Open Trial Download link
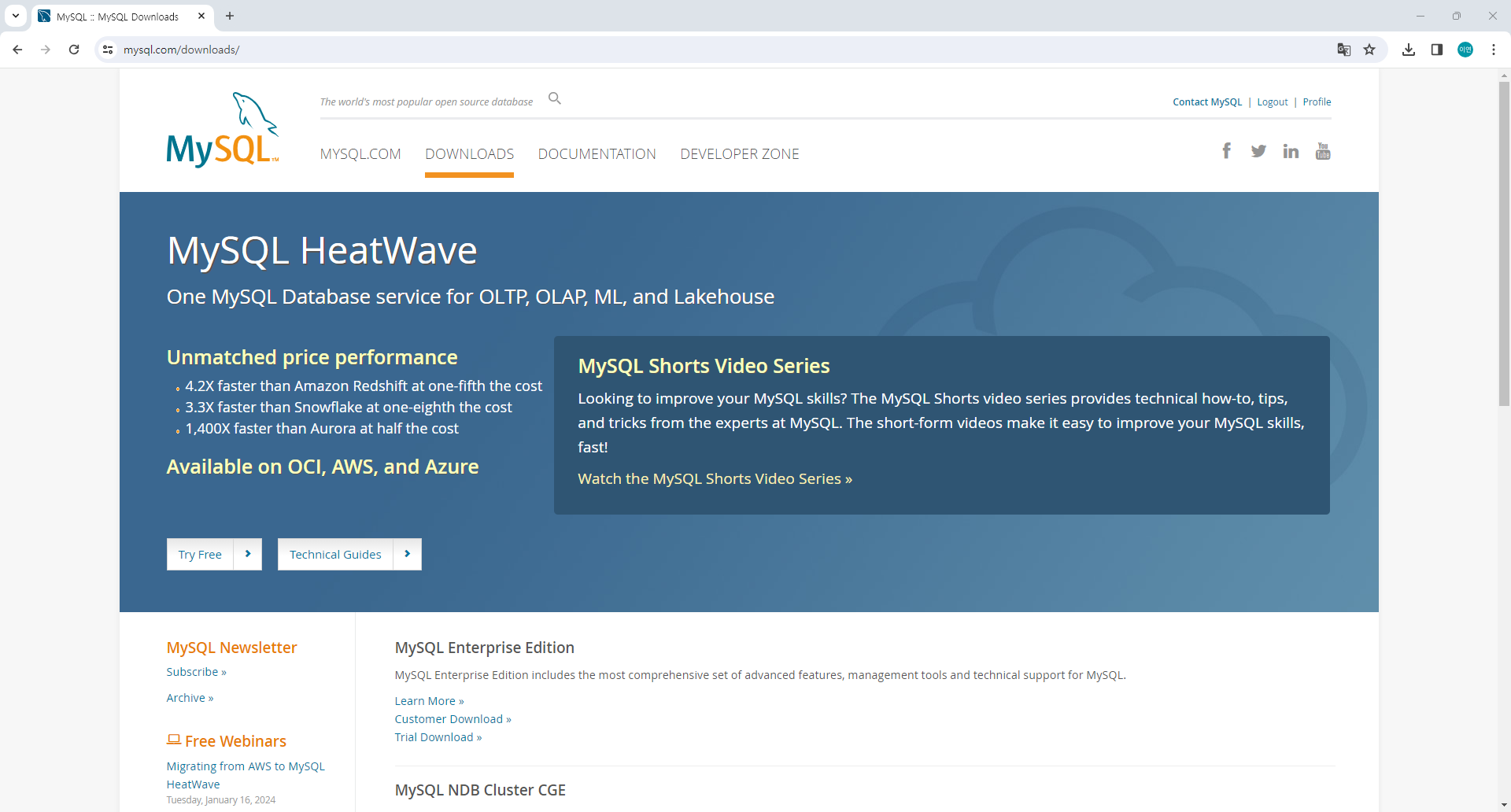The width and height of the screenshot is (1511, 812). pos(438,737)
